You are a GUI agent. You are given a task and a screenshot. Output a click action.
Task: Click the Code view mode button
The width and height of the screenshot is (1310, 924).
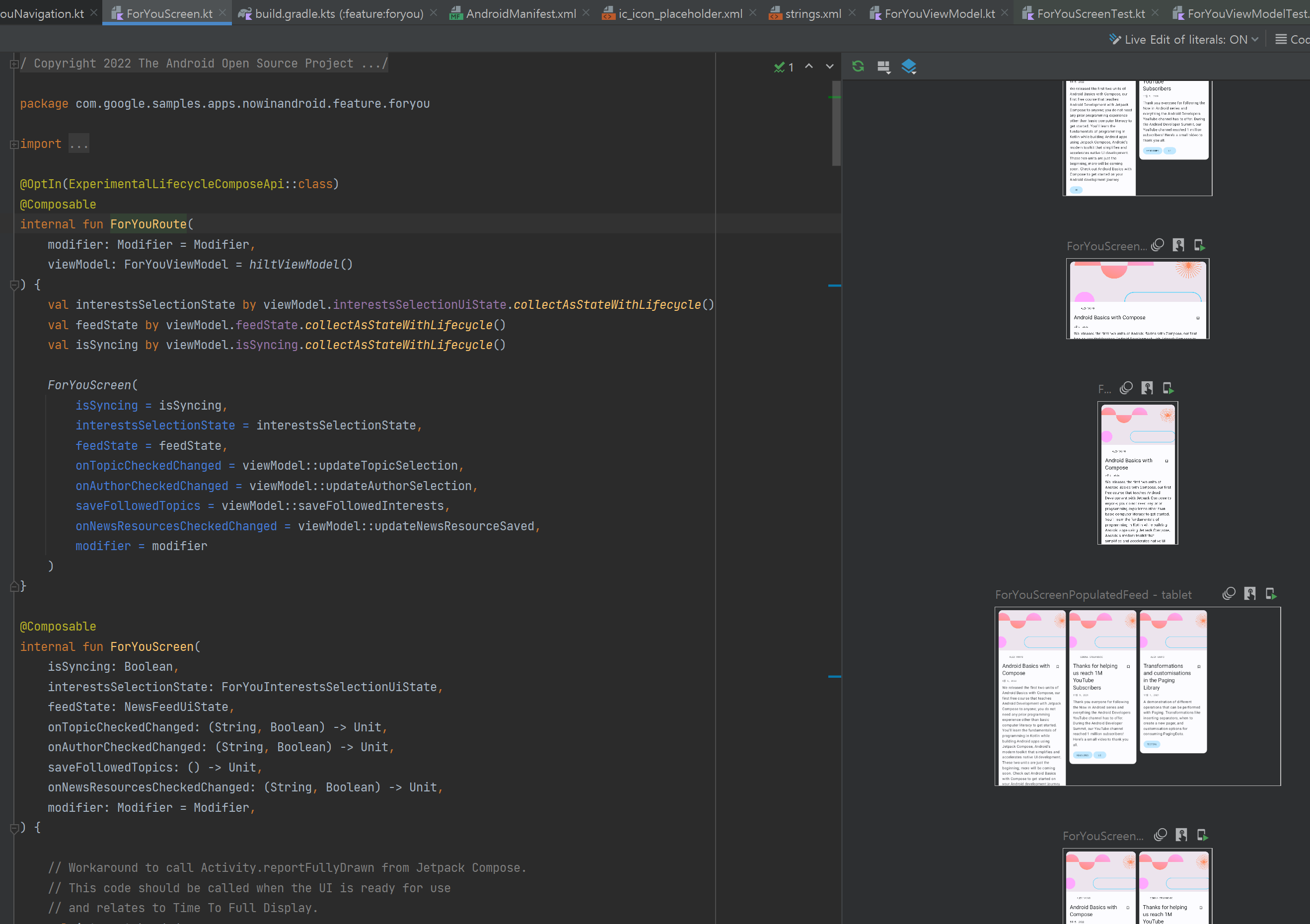point(1292,39)
